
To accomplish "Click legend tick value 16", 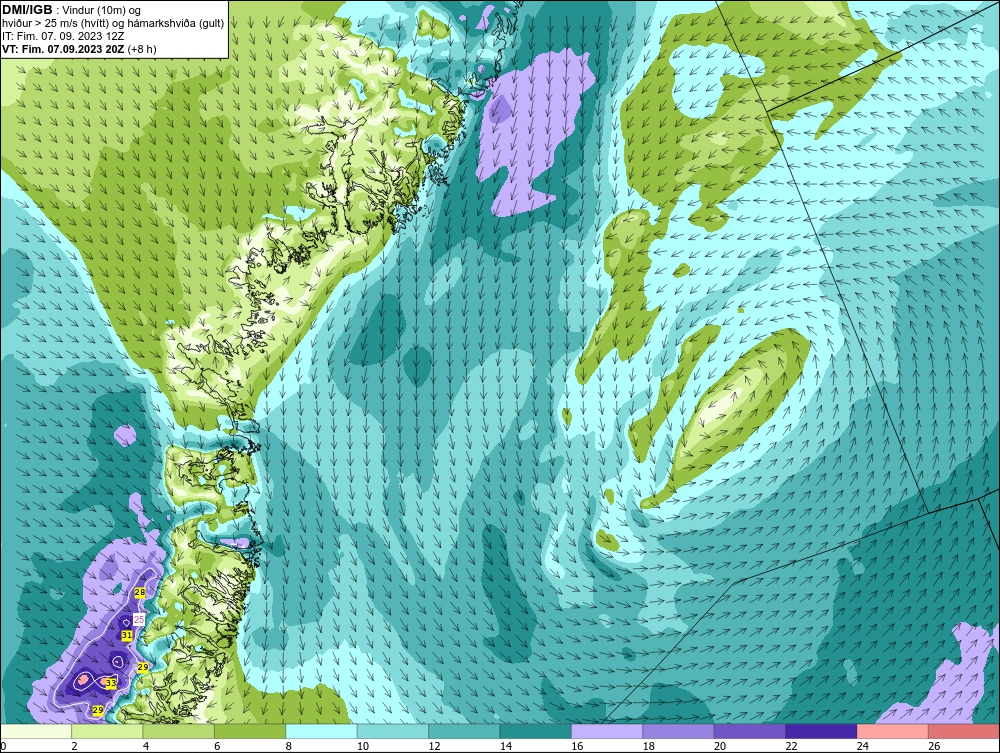I will point(577,746).
